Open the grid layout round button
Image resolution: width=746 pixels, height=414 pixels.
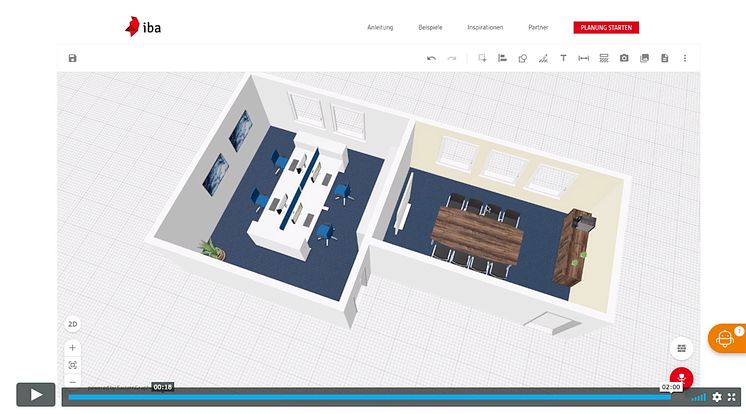pyautogui.click(x=681, y=348)
